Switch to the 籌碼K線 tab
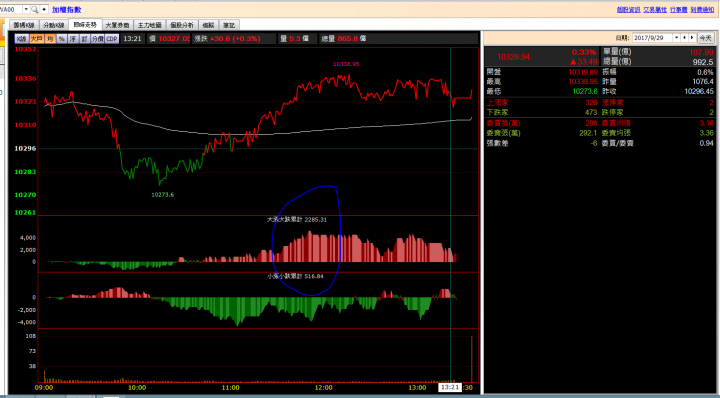Viewport: 720px width, 398px height. point(24,25)
